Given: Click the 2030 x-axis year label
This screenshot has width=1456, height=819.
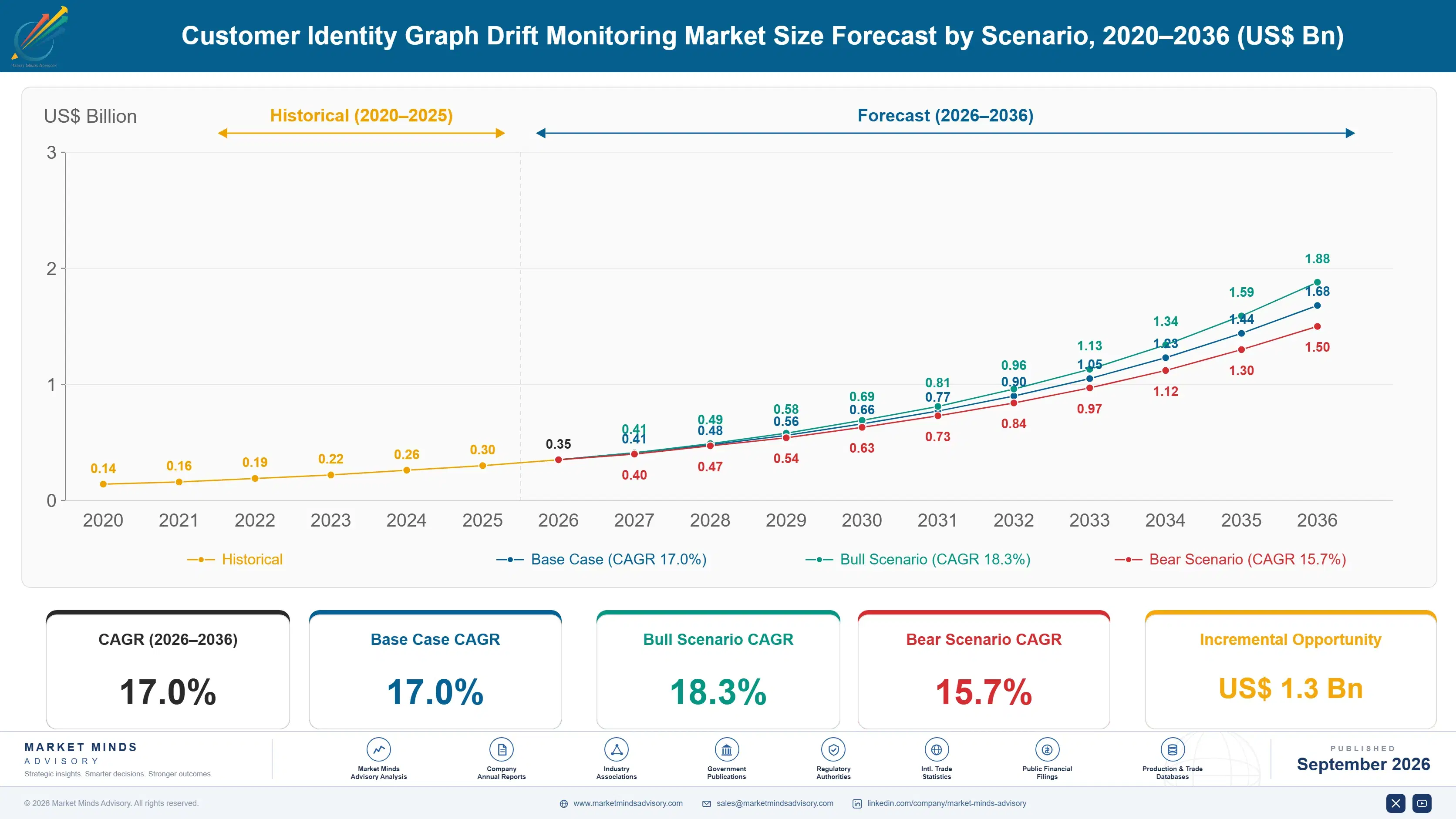Looking at the screenshot, I should click(861, 520).
